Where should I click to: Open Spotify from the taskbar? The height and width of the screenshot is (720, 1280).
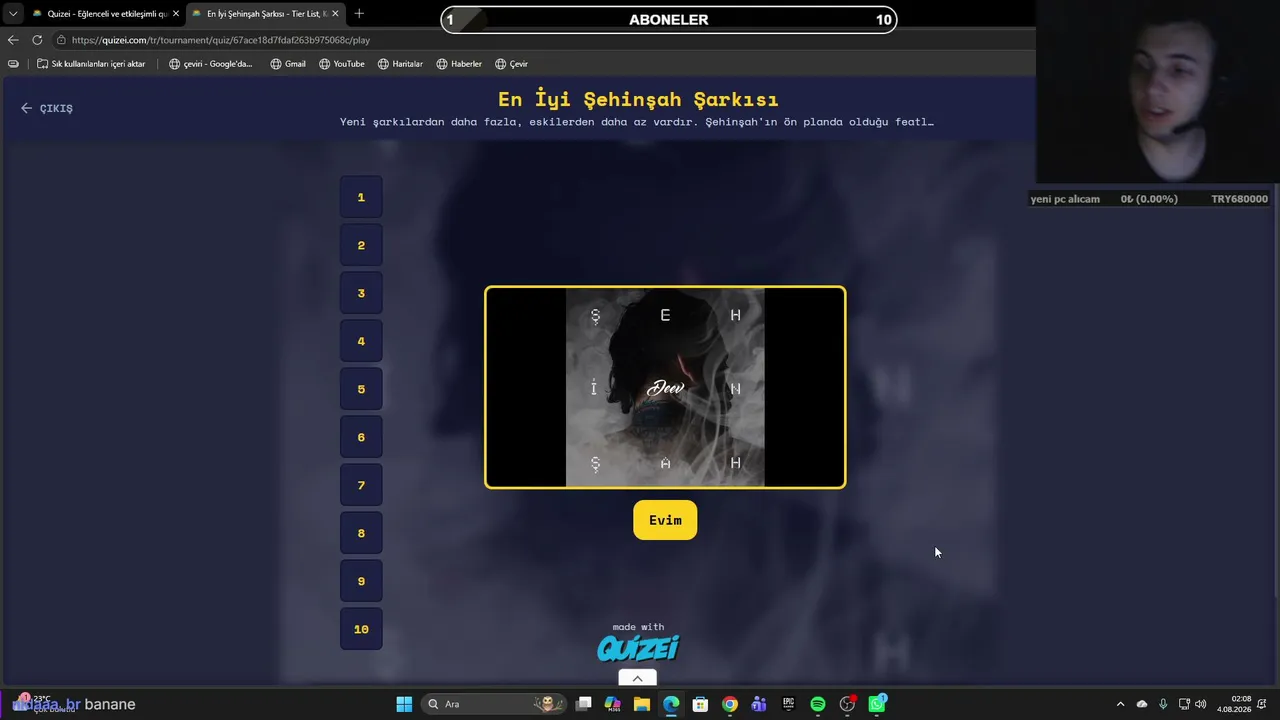point(818,704)
